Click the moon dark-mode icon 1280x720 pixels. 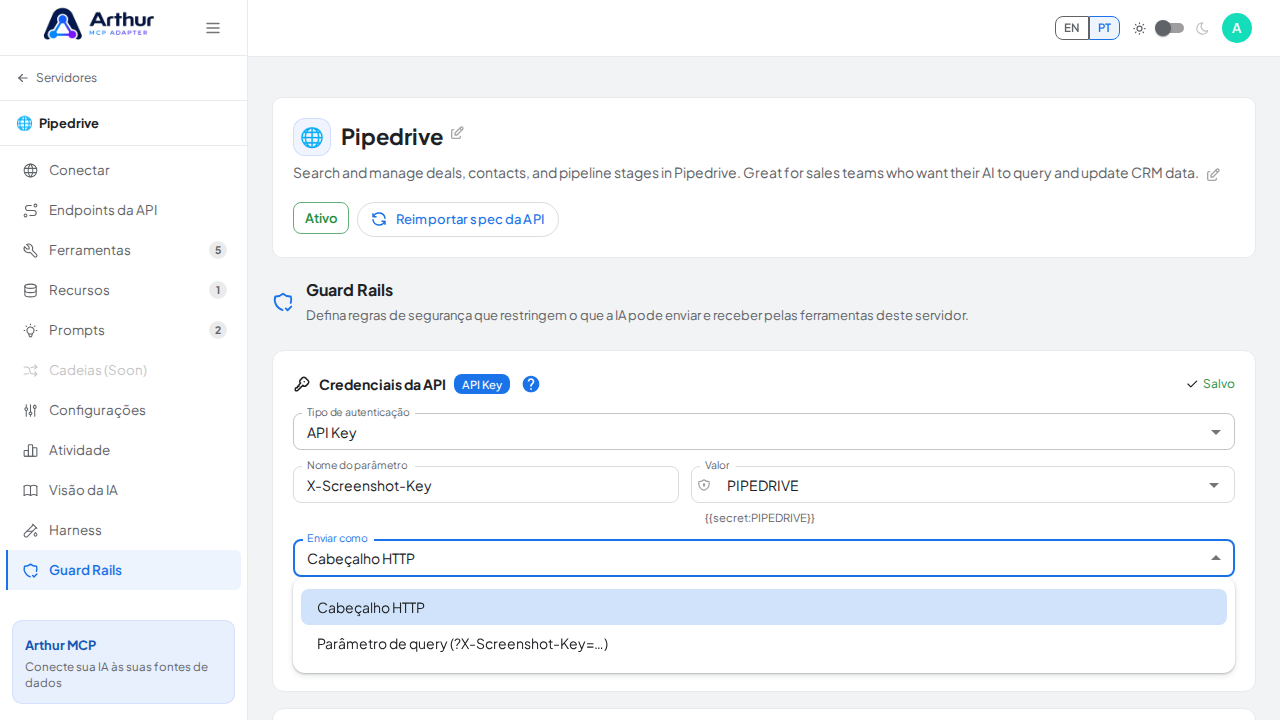(1202, 28)
